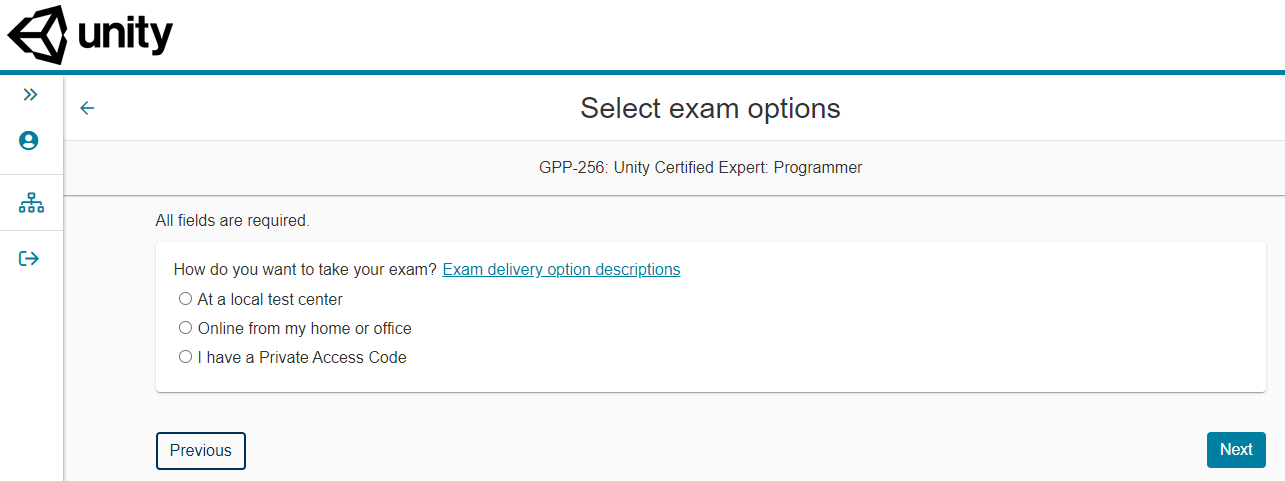
Task: Click the GPP-256 Unity Certified Expert exam title
Action: pos(700,168)
